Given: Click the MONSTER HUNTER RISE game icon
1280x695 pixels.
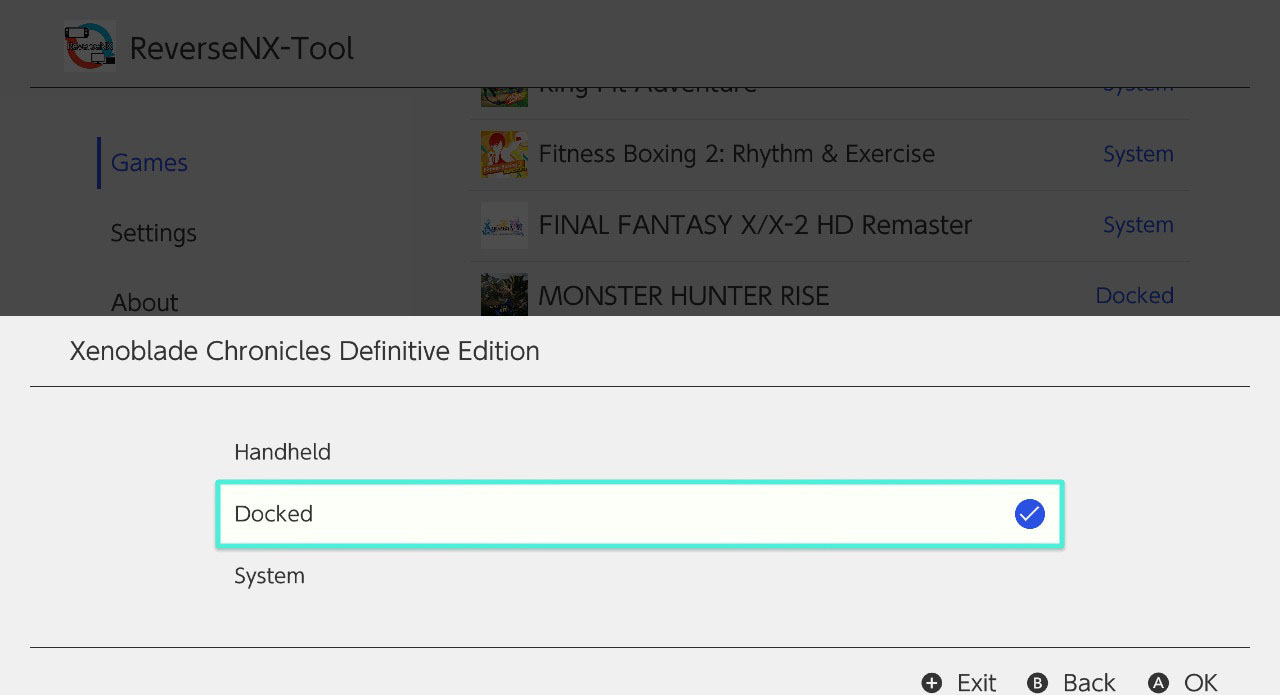Looking at the screenshot, I should [504, 295].
